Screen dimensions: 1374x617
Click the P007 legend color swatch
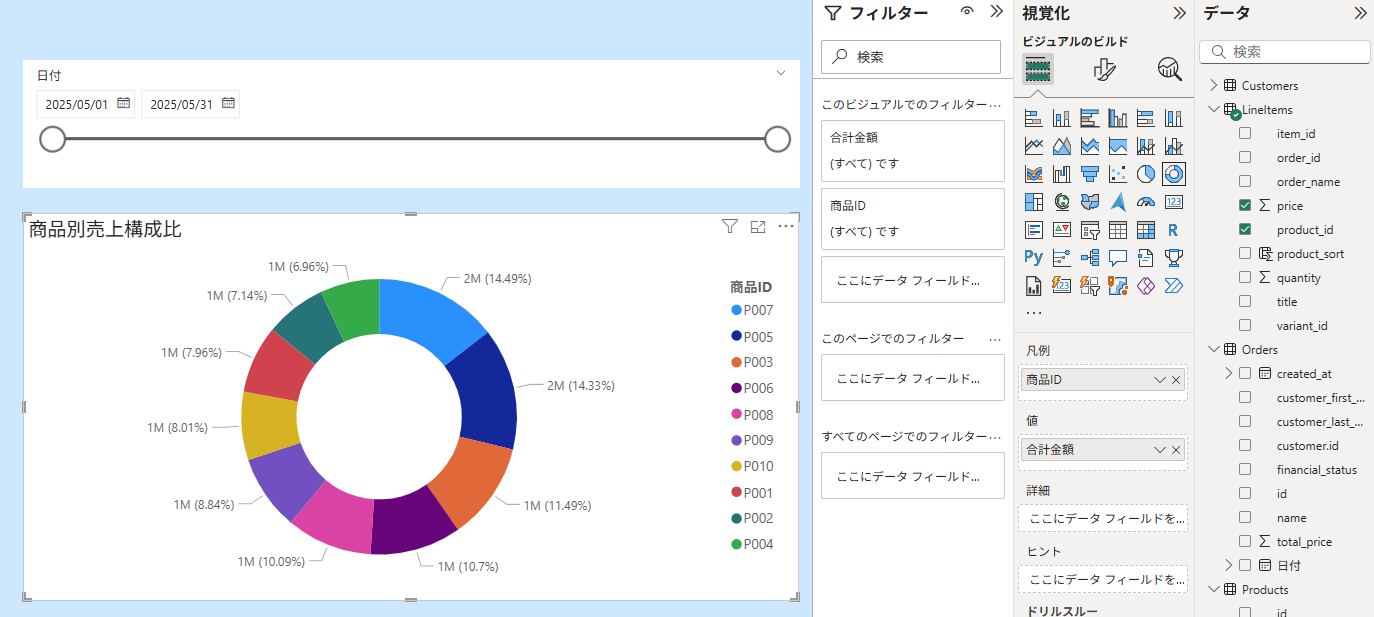737,311
